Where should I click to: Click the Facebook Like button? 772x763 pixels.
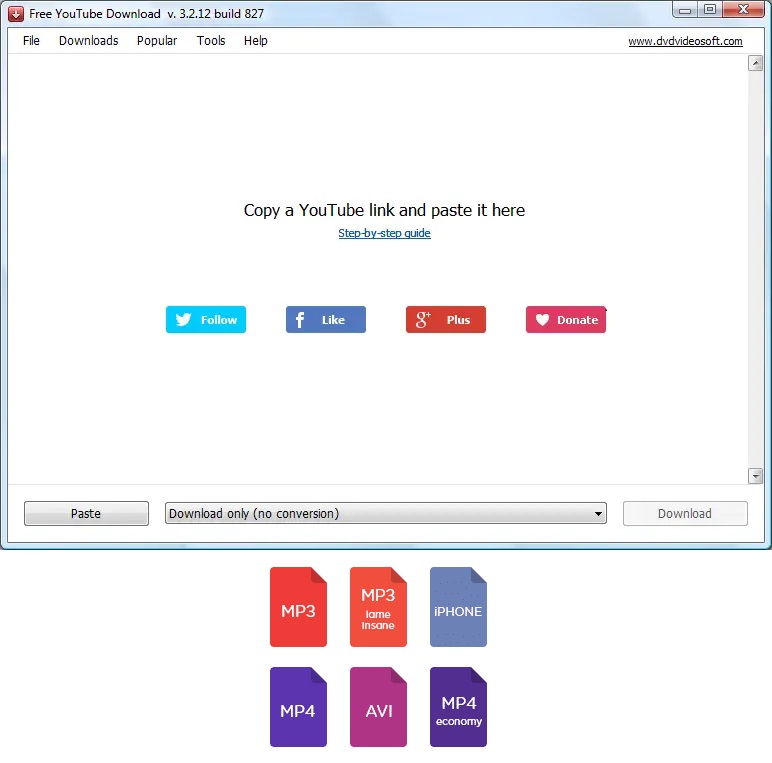pyautogui.click(x=326, y=319)
